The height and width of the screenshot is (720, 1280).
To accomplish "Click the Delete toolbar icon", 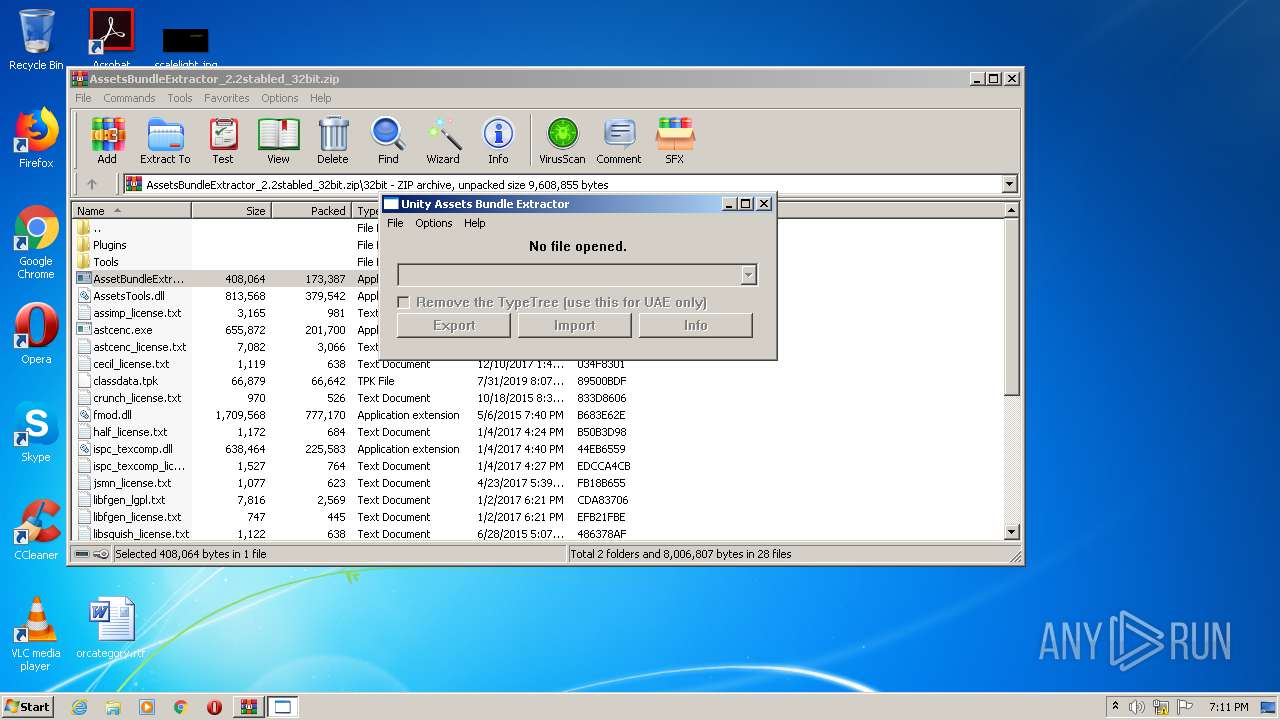I will tap(333, 140).
